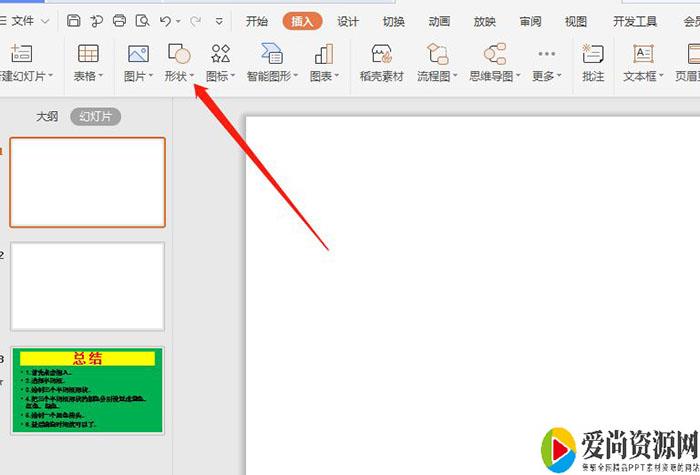Click the 图表 chart icon
This screenshot has width=700, height=475.
pos(324,53)
